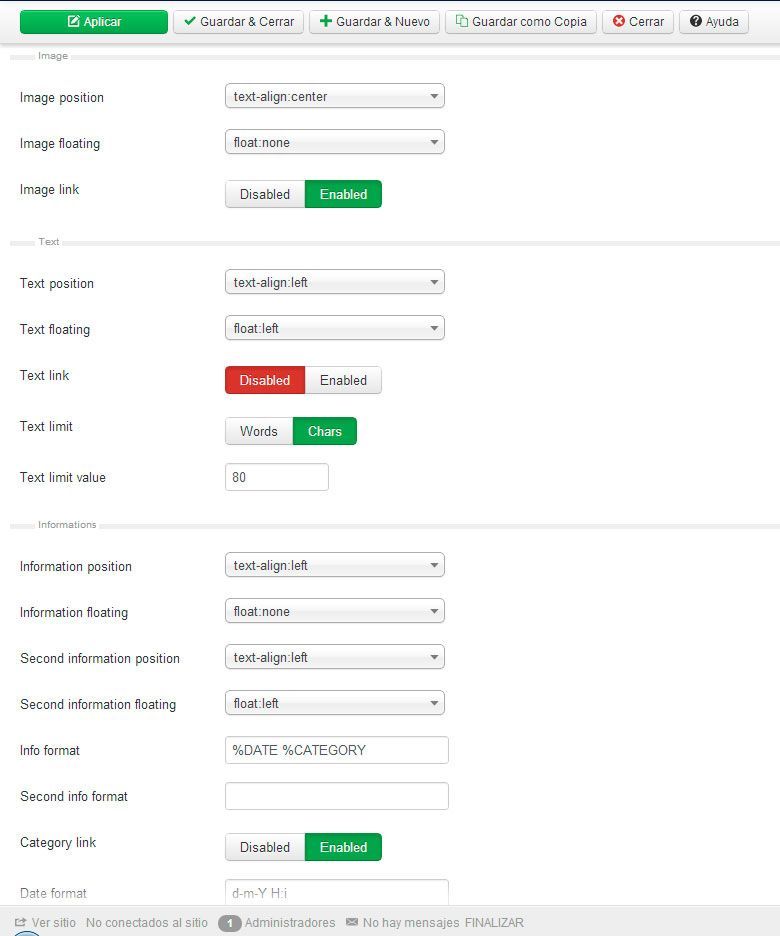Open Text floating dropdown

pyautogui.click(x=335, y=328)
